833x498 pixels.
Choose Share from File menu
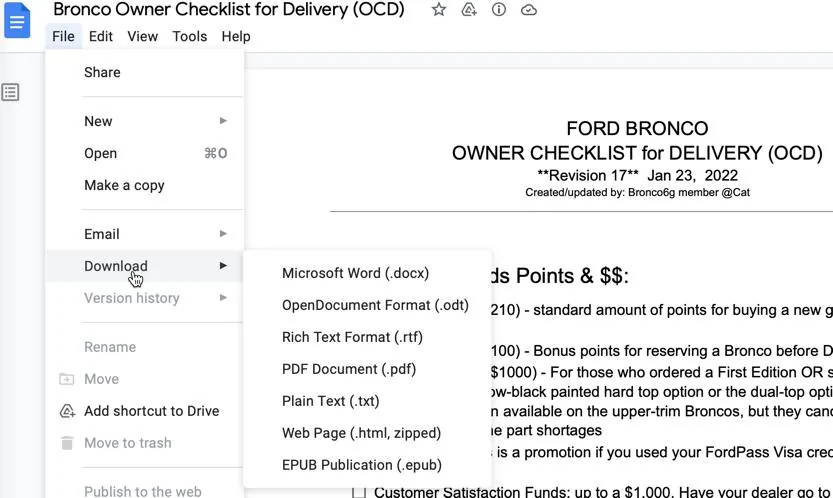(x=144, y=72)
